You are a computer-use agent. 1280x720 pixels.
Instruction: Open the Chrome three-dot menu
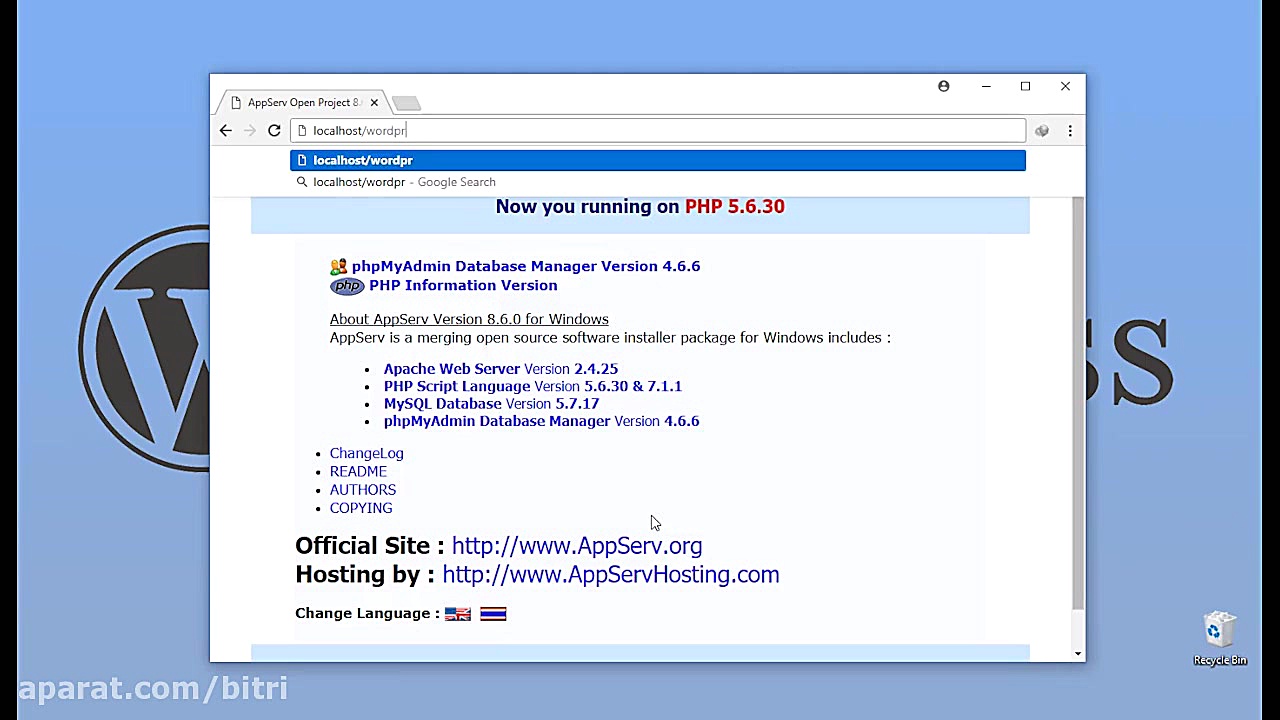[1070, 130]
